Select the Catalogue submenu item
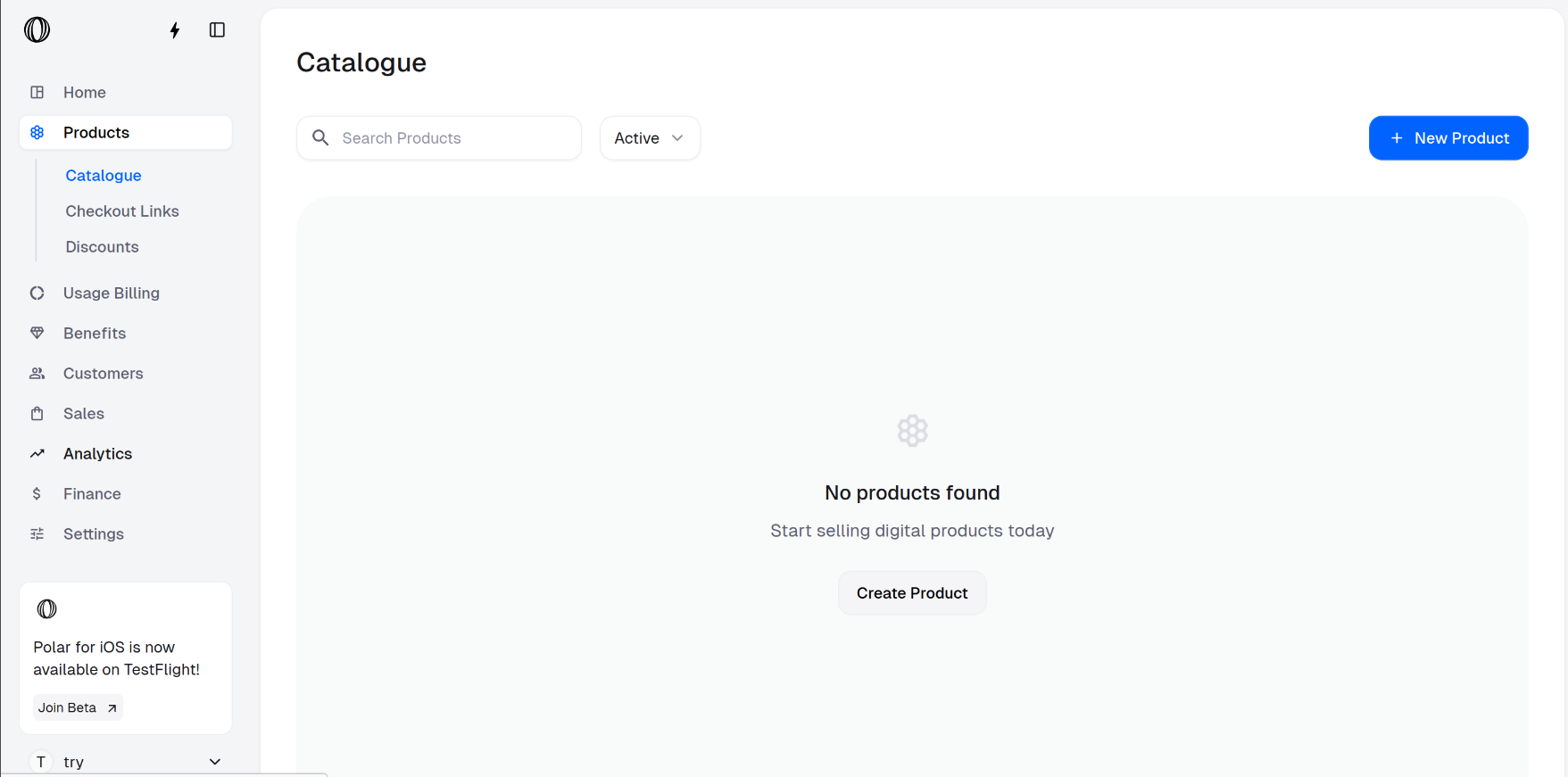Image resolution: width=1568 pixels, height=777 pixels. 104,176
